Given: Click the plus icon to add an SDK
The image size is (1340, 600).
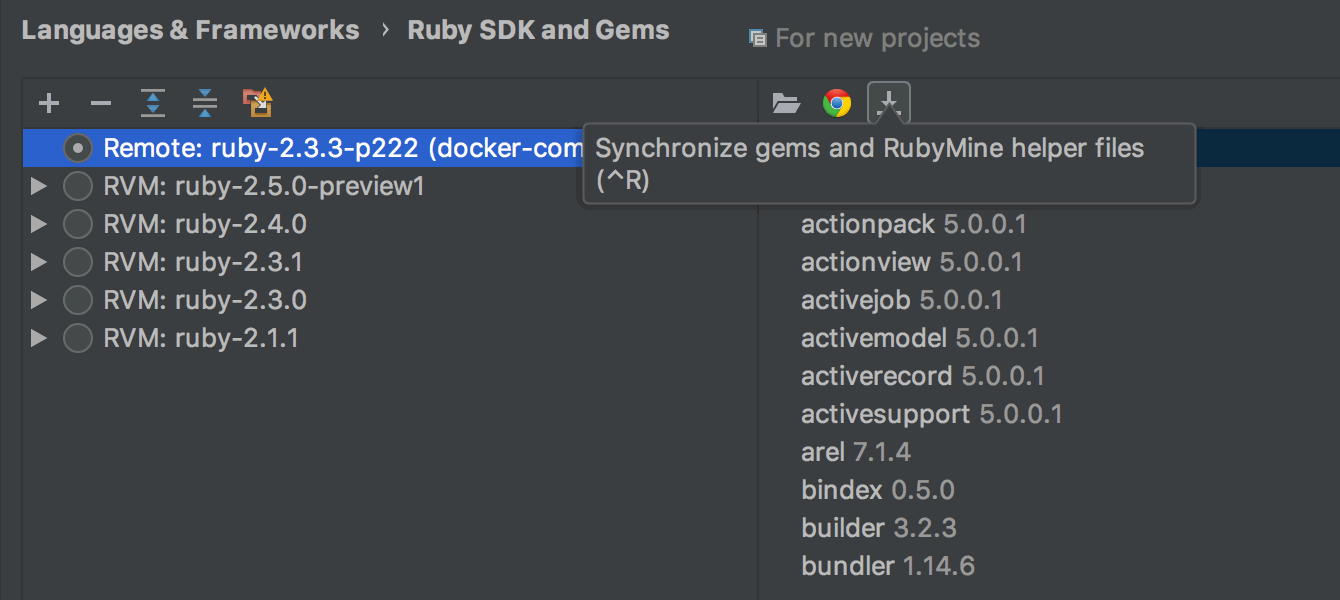Looking at the screenshot, I should point(49,103).
